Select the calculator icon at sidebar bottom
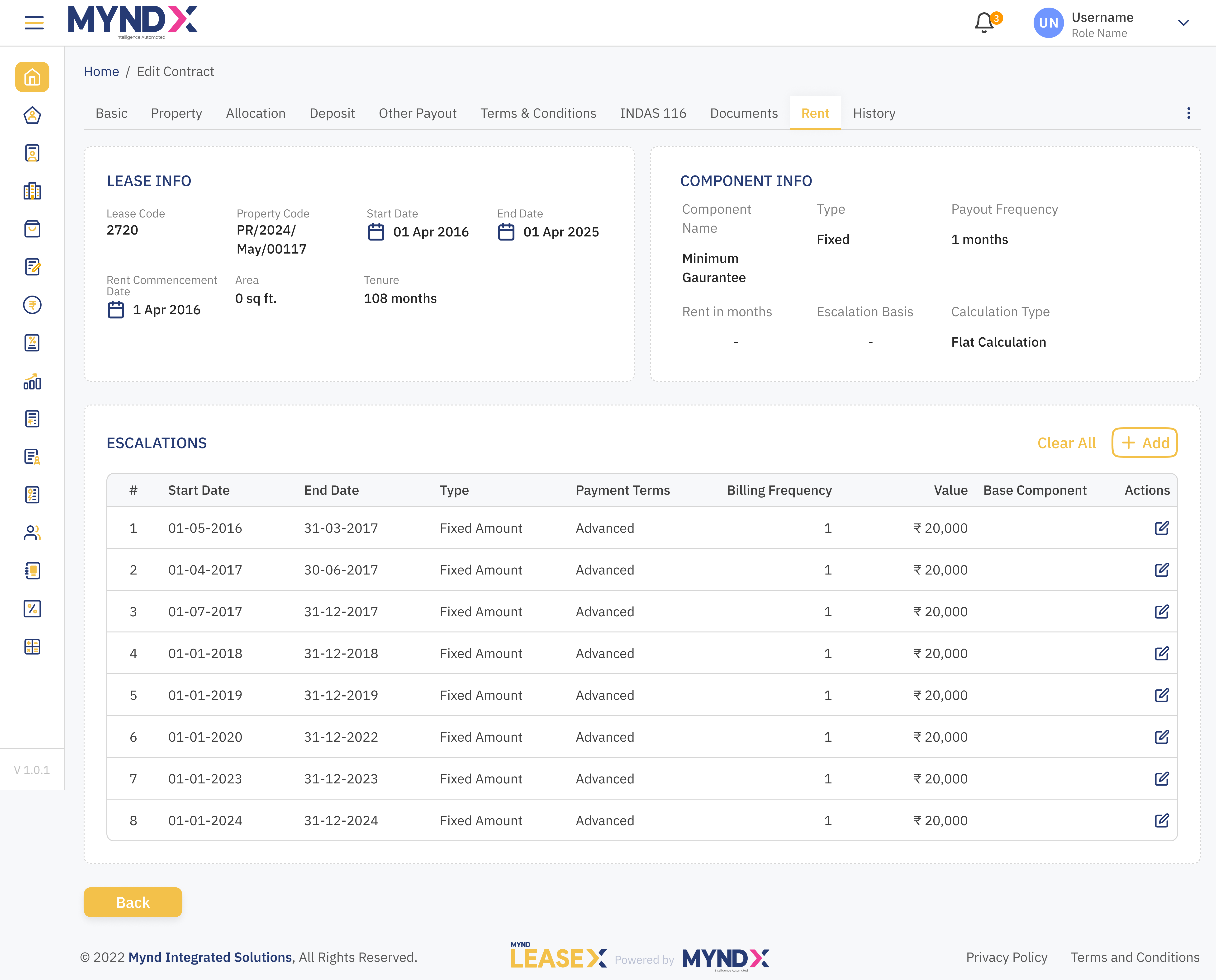1216x980 pixels. (x=32, y=646)
